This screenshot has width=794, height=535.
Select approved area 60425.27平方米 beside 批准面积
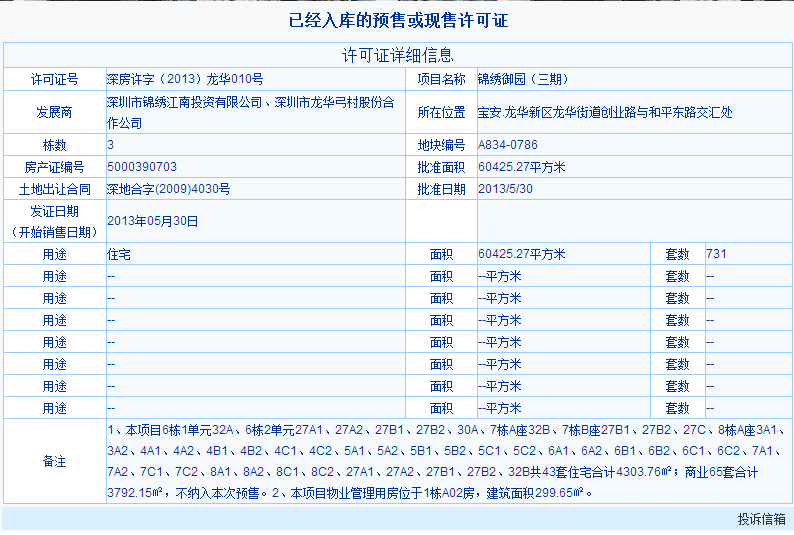(x=522, y=167)
